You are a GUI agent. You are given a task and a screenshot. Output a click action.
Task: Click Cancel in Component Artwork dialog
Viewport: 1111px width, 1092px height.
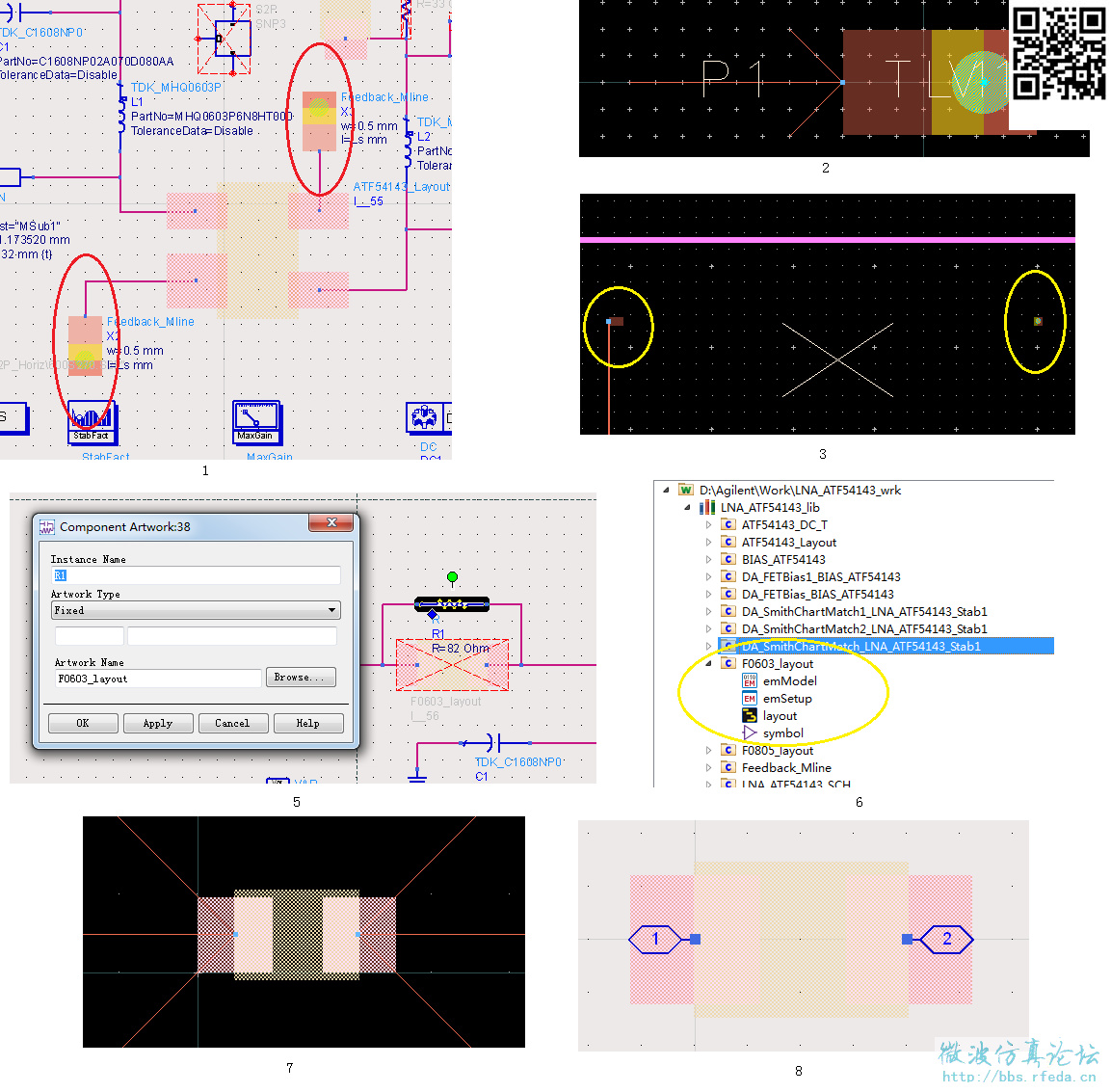[233, 723]
